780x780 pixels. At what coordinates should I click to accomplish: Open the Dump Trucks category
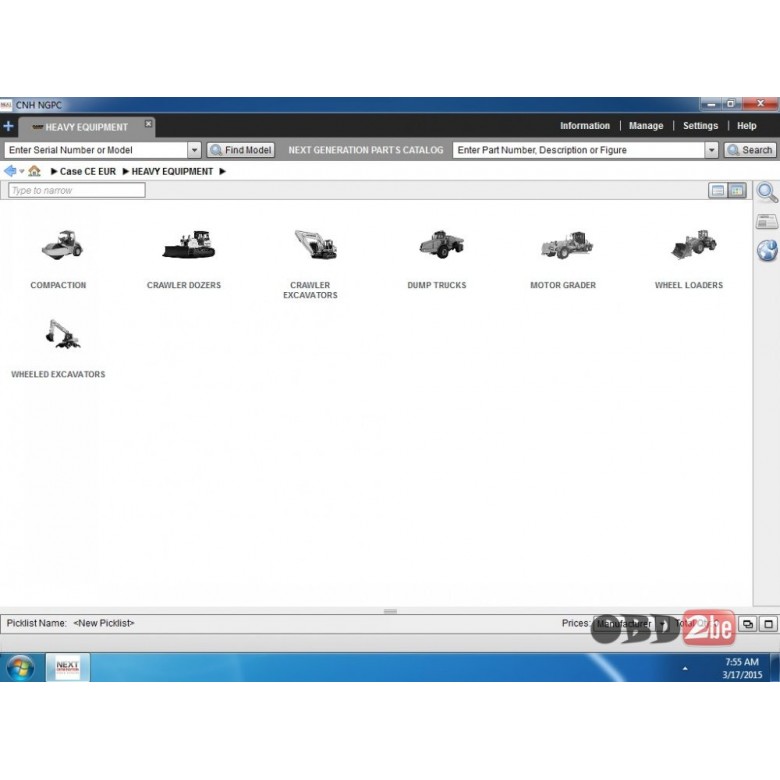441,244
